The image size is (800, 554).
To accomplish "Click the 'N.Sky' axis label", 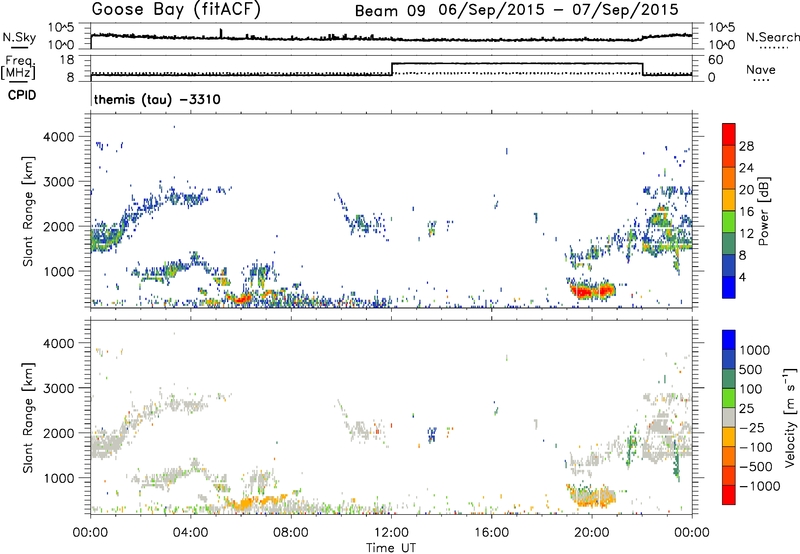I will [19, 37].
